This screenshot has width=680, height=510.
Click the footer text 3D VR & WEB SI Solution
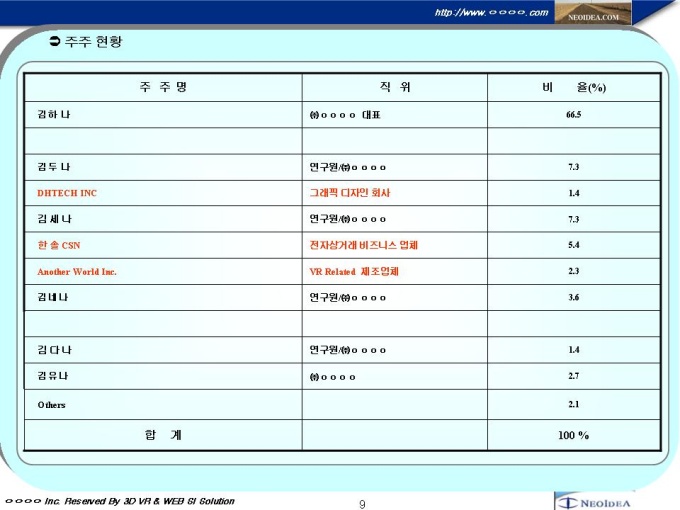coord(179,501)
